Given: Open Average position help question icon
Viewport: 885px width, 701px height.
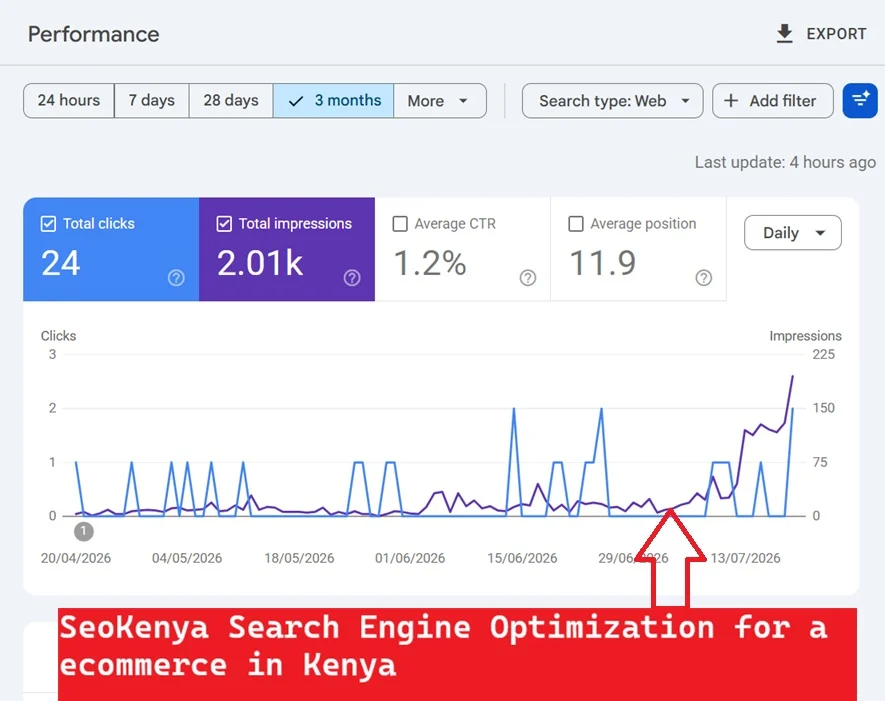Looking at the screenshot, I should [703, 278].
